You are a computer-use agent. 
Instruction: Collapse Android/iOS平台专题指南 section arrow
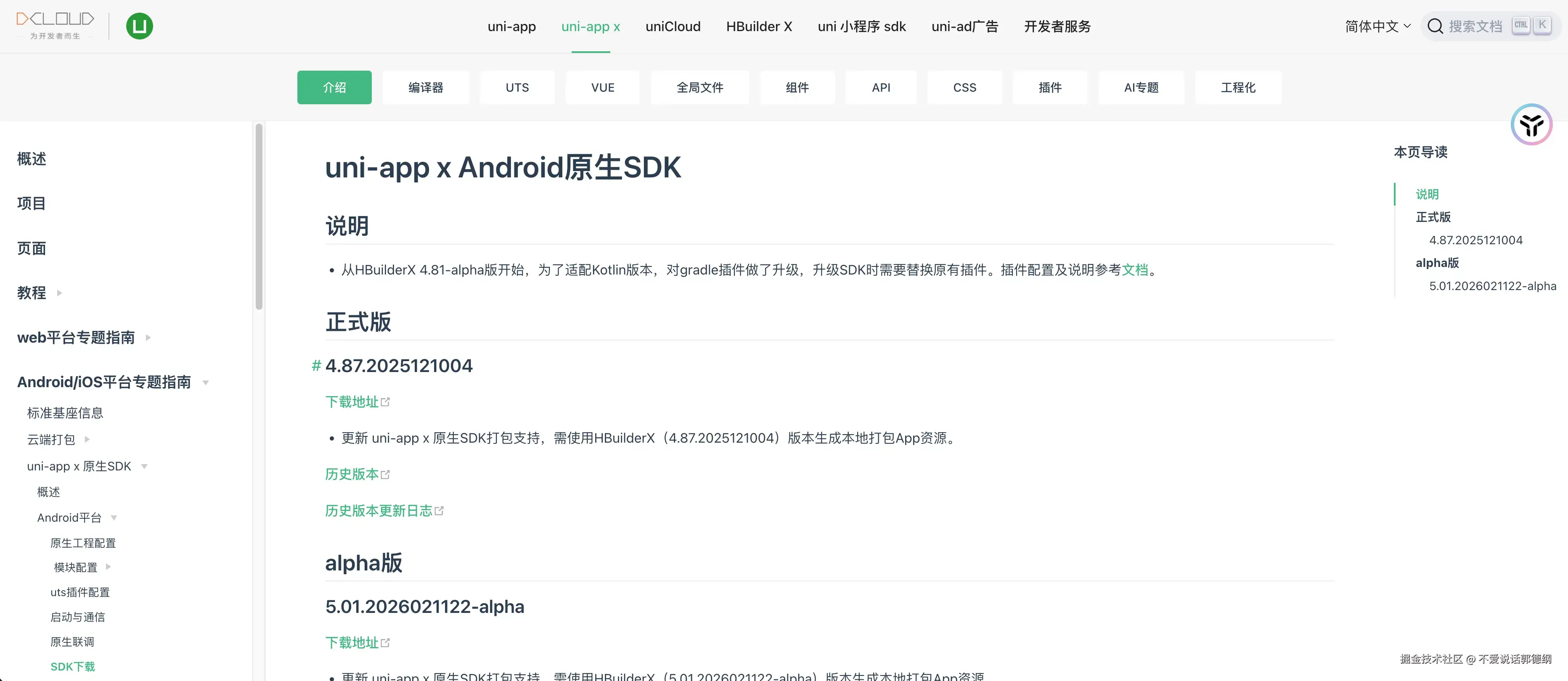pos(206,382)
